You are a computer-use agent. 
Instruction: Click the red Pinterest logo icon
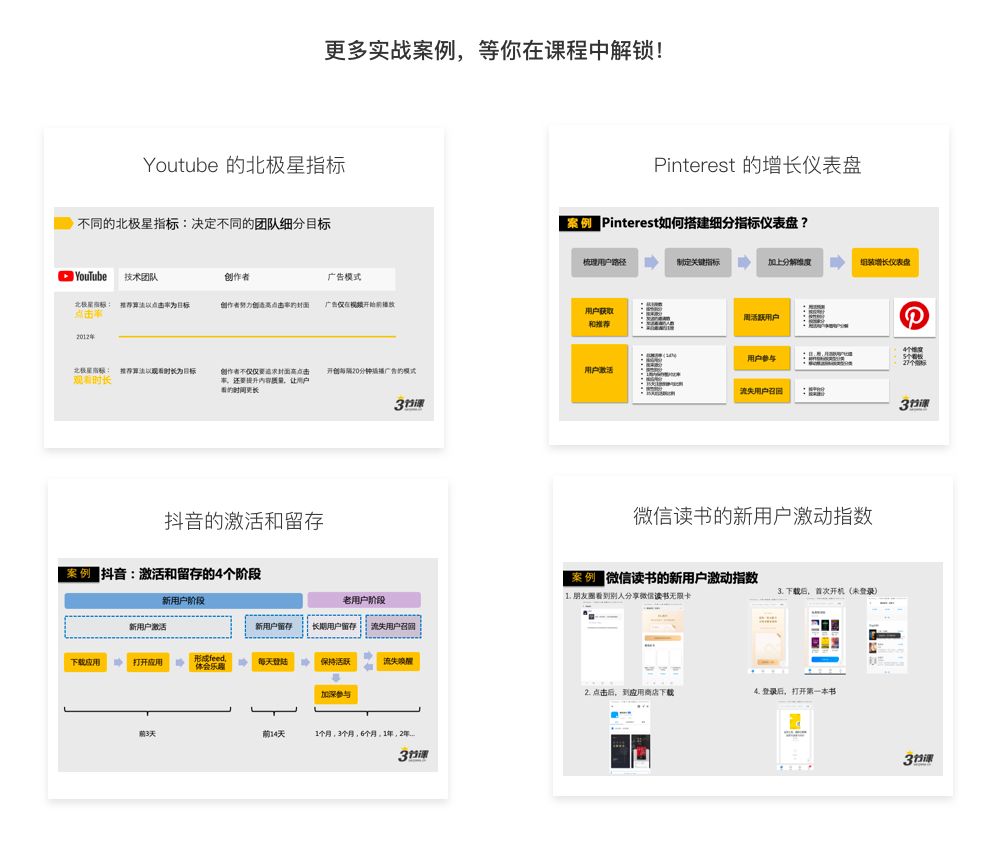pyautogui.click(x=914, y=316)
